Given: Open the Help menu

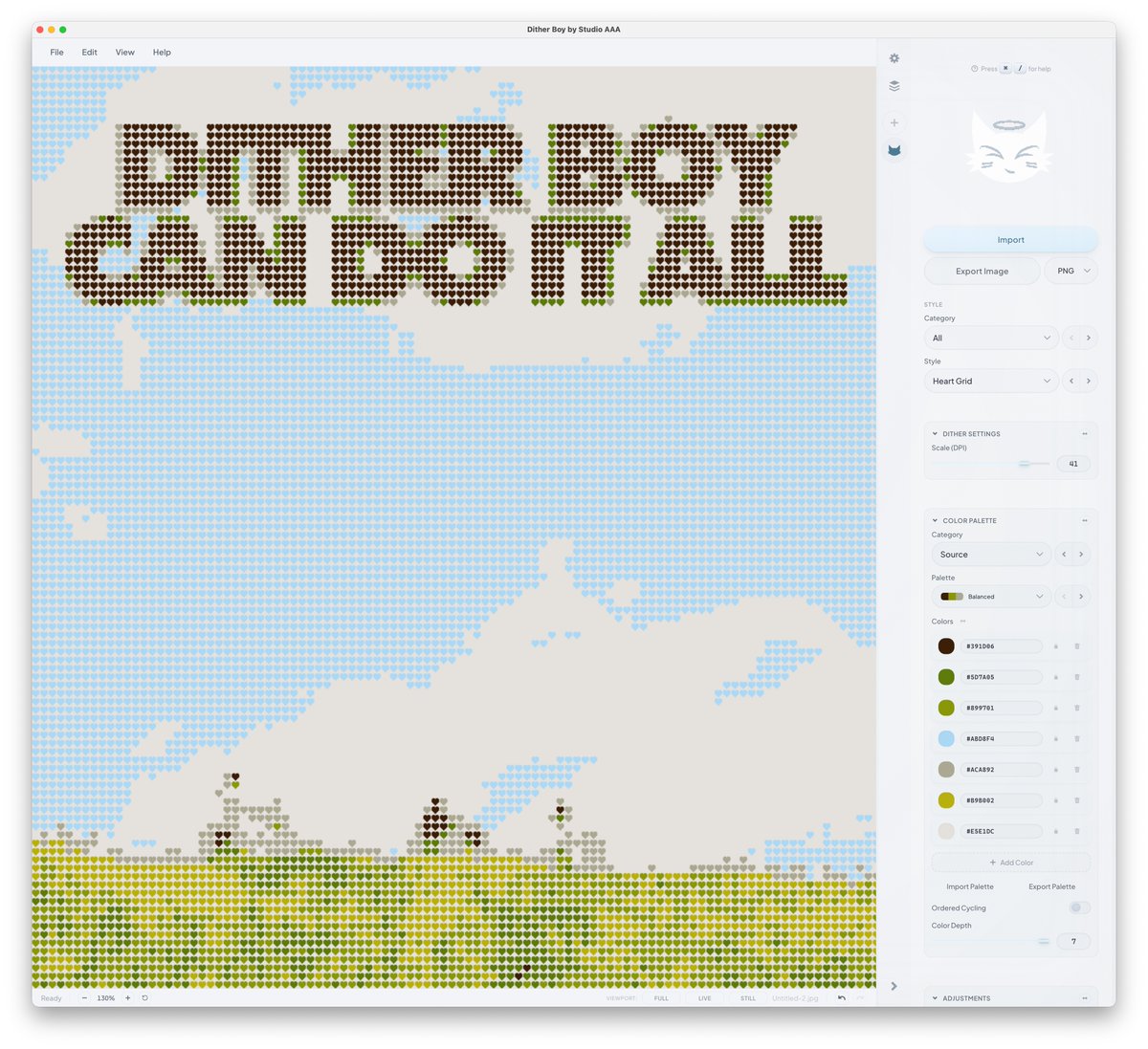Looking at the screenshot, I should click(x=162, y=53).
